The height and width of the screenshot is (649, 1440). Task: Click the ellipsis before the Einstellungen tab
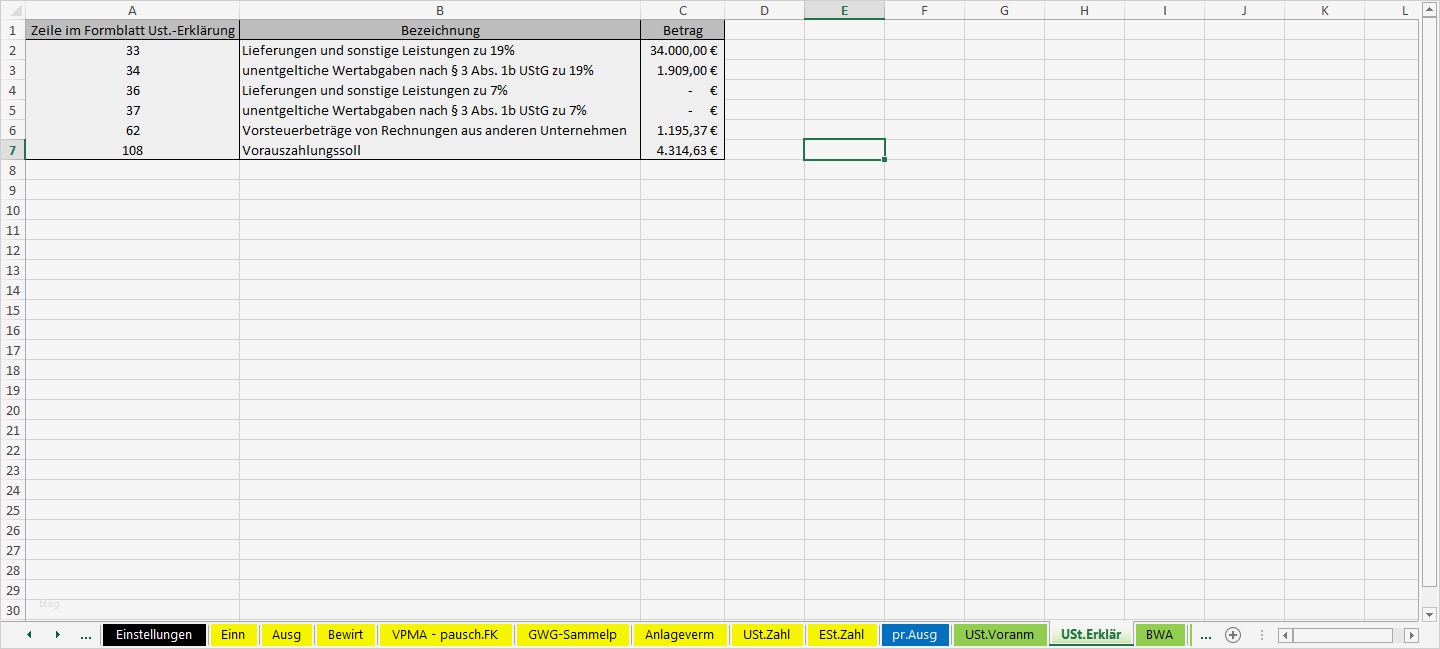[86, 634]
